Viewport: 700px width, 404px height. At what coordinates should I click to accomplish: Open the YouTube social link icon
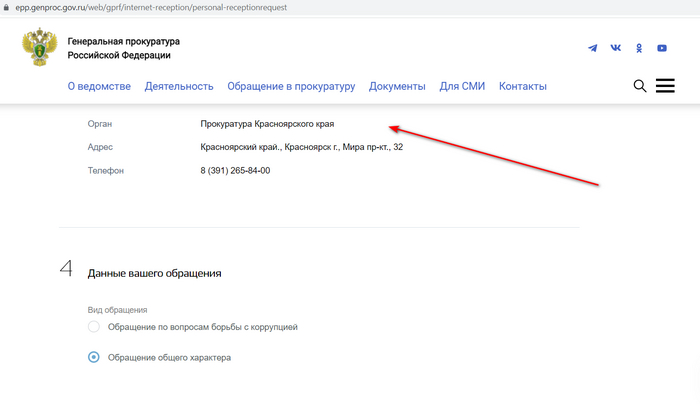(x=662, y=48)
